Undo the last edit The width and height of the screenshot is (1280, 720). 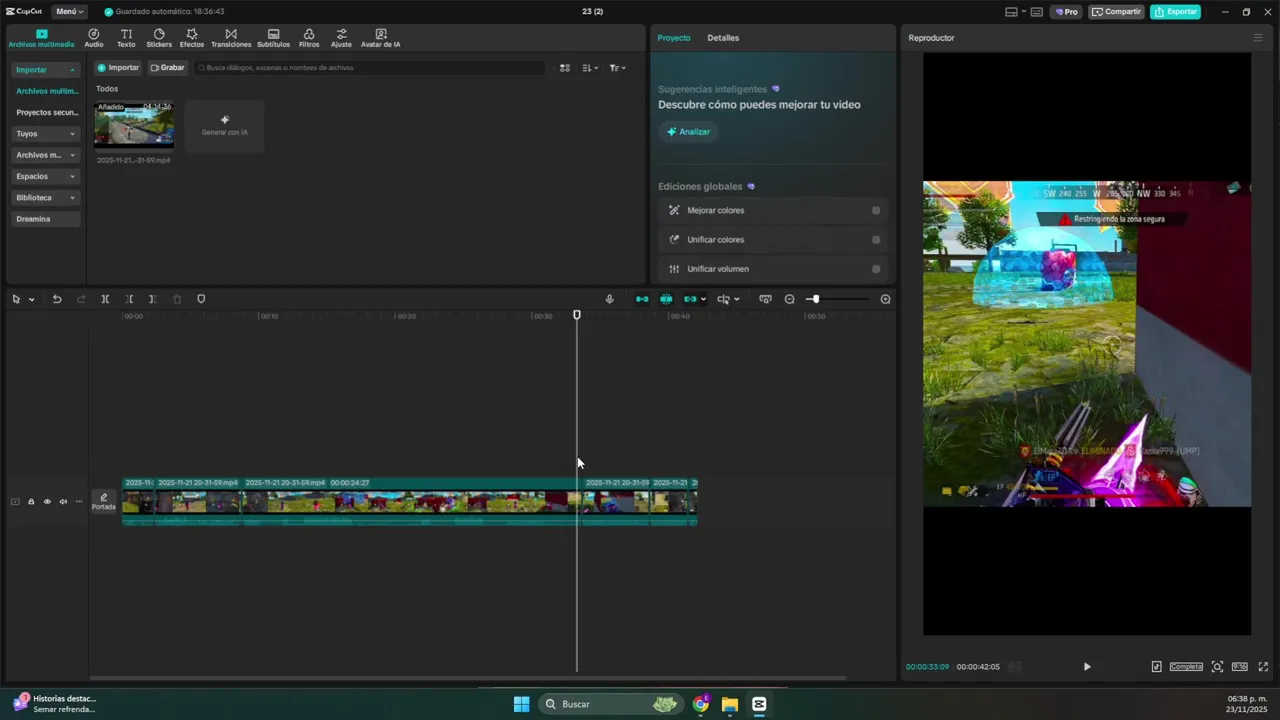tap(57, 299)
